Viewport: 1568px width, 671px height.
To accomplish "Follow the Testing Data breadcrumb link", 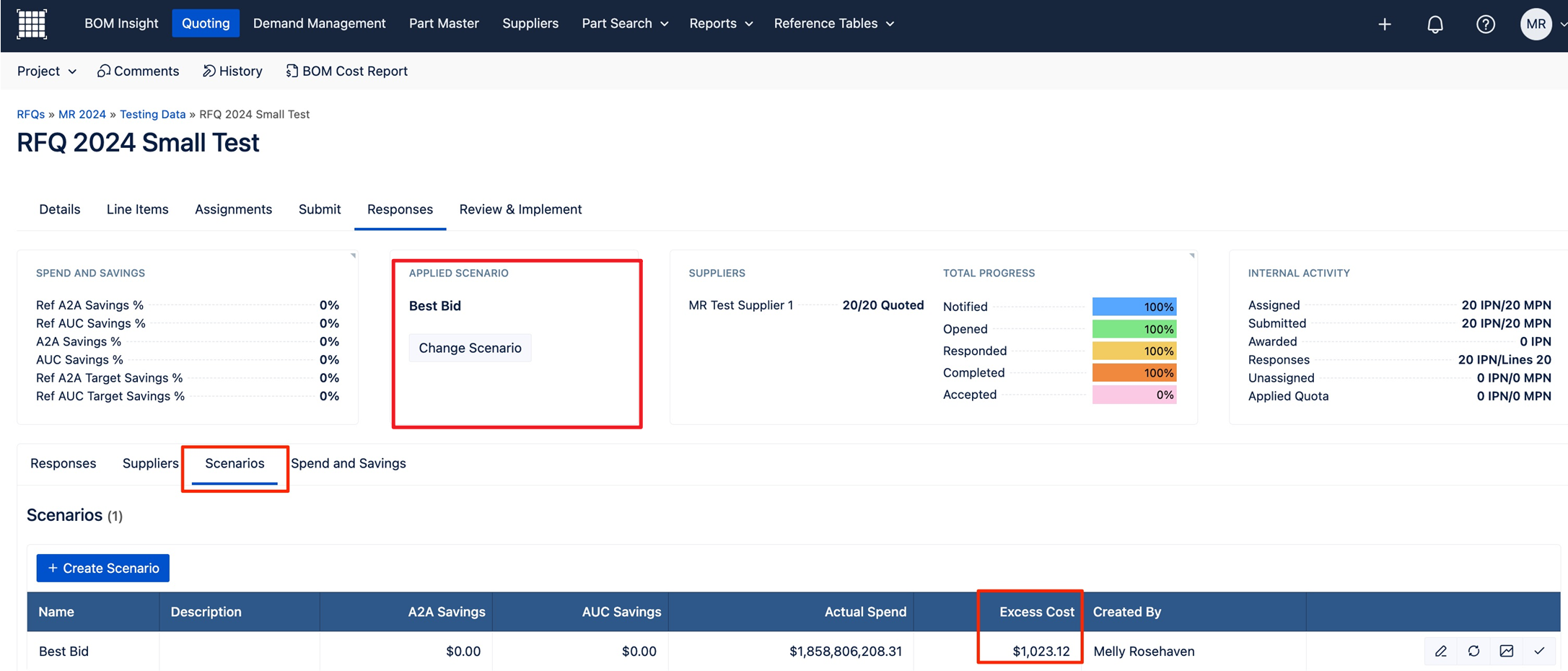I will click(x=152, y=114).
